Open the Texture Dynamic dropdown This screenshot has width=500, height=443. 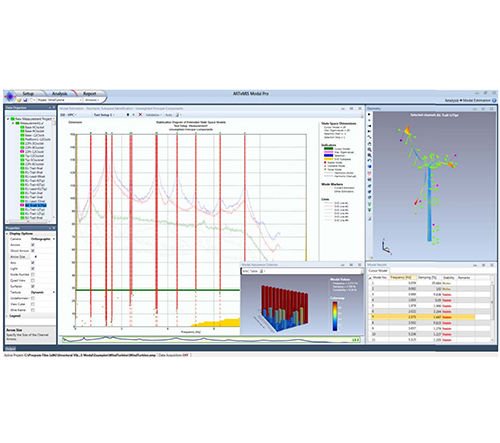(43, 292)
